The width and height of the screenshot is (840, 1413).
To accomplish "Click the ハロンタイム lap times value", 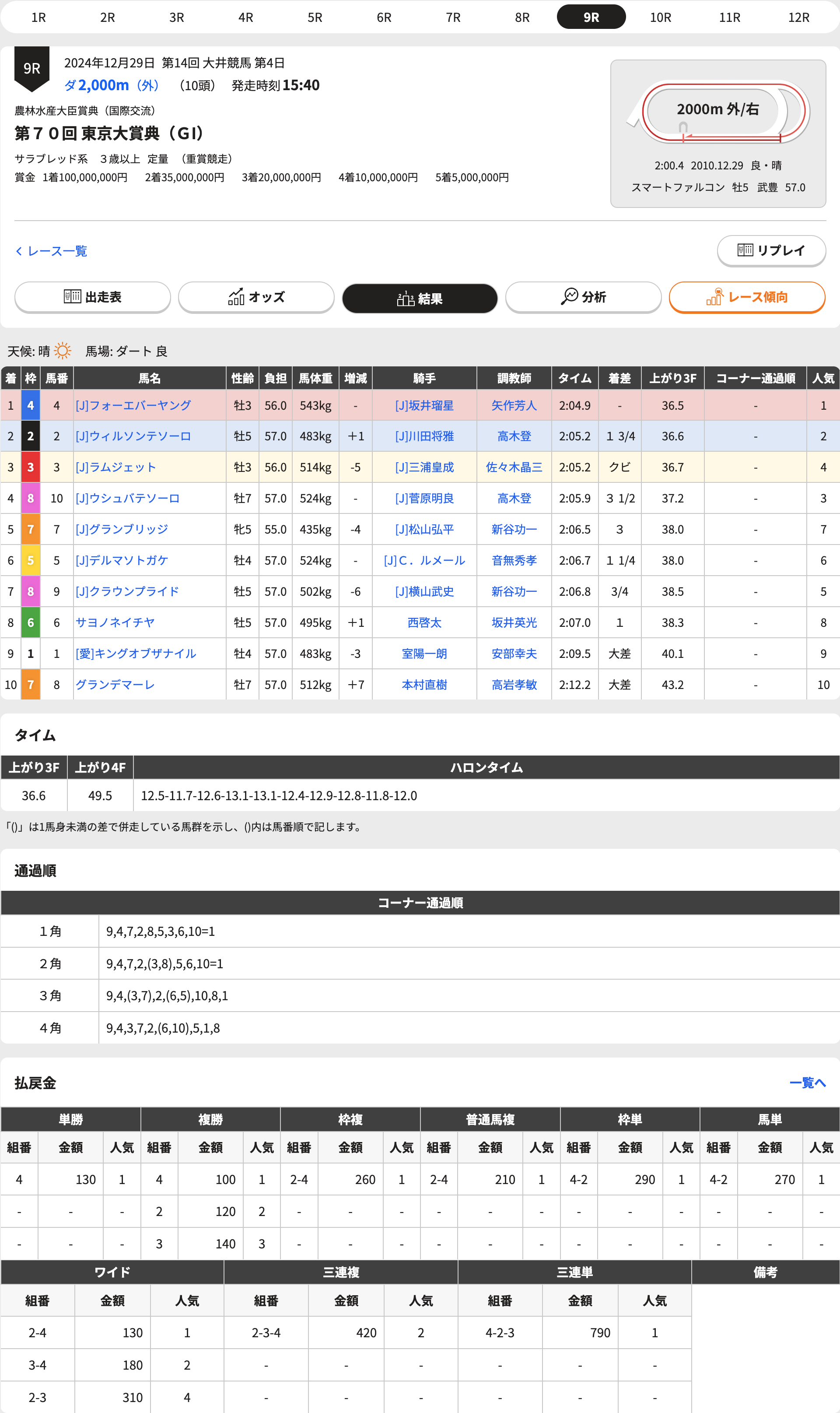I will click(x=279, y=796).
